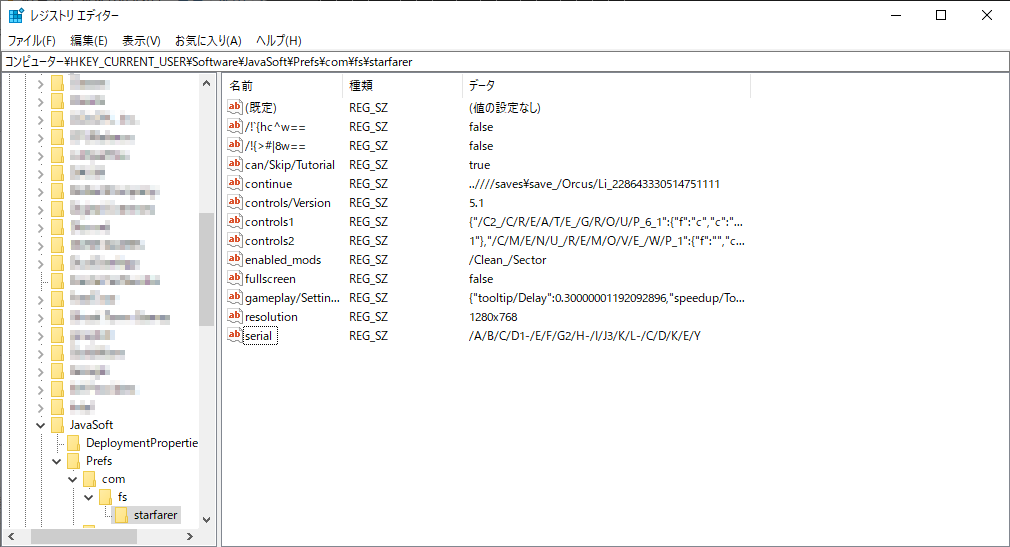Open the ファイル(F) menu
This screenshot has width=1010, height=547.
[32, 41]
